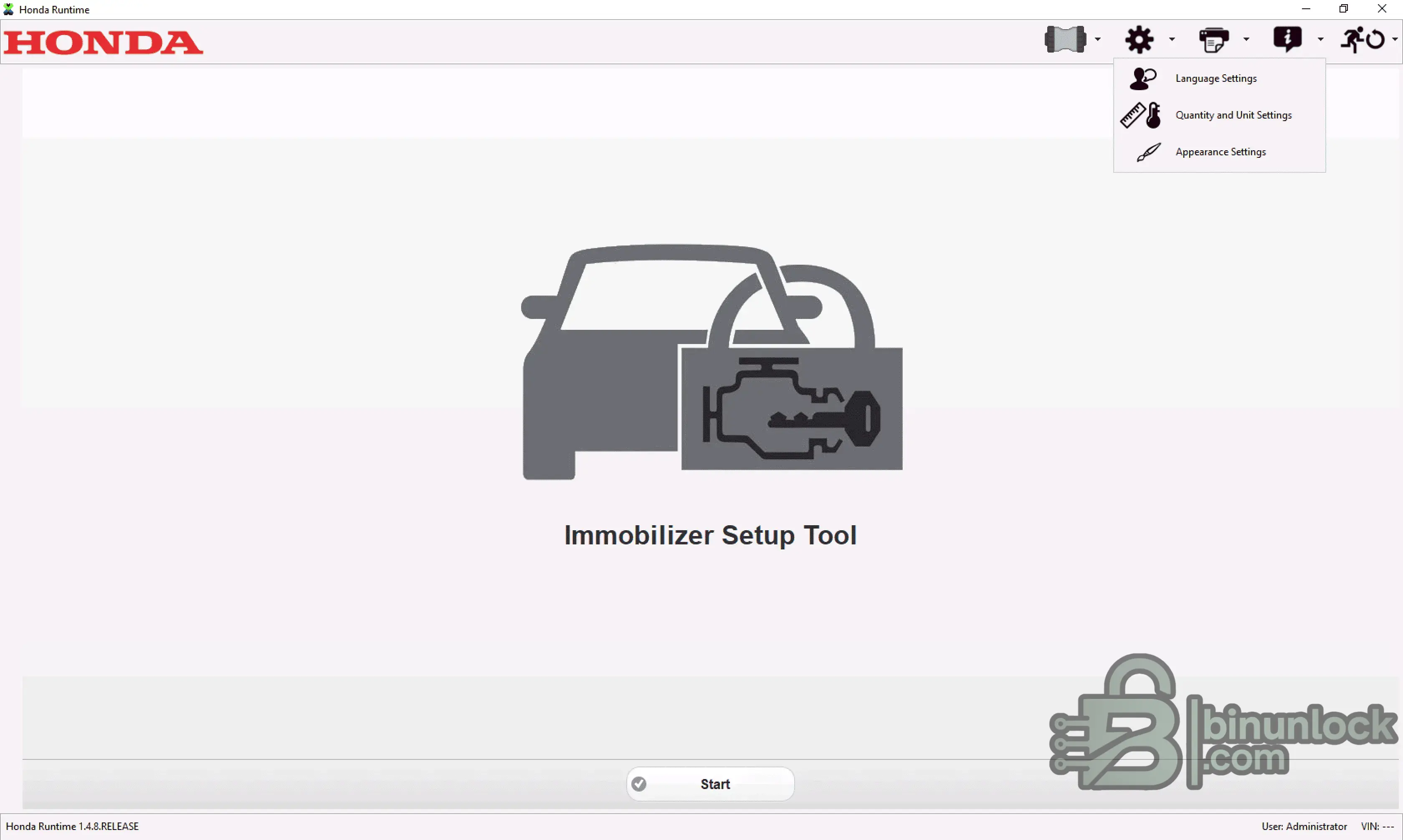Click the Immobilizer Setup Tool heading
This screenshot has height=840, width=1403.
click(x=710, y=536)
